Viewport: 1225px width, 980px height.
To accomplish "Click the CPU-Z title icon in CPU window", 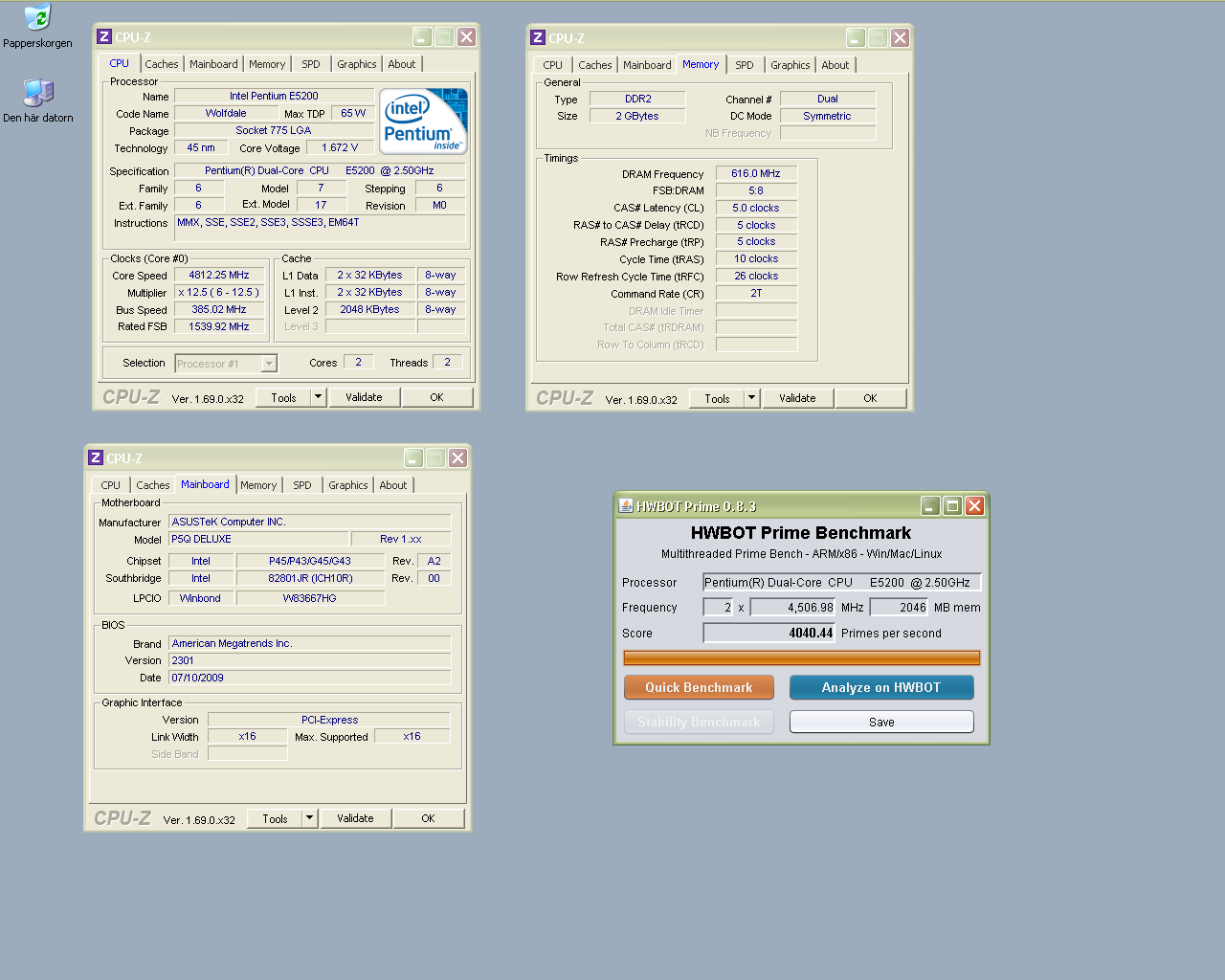I will pyautogui.click(x=104, y=36).
